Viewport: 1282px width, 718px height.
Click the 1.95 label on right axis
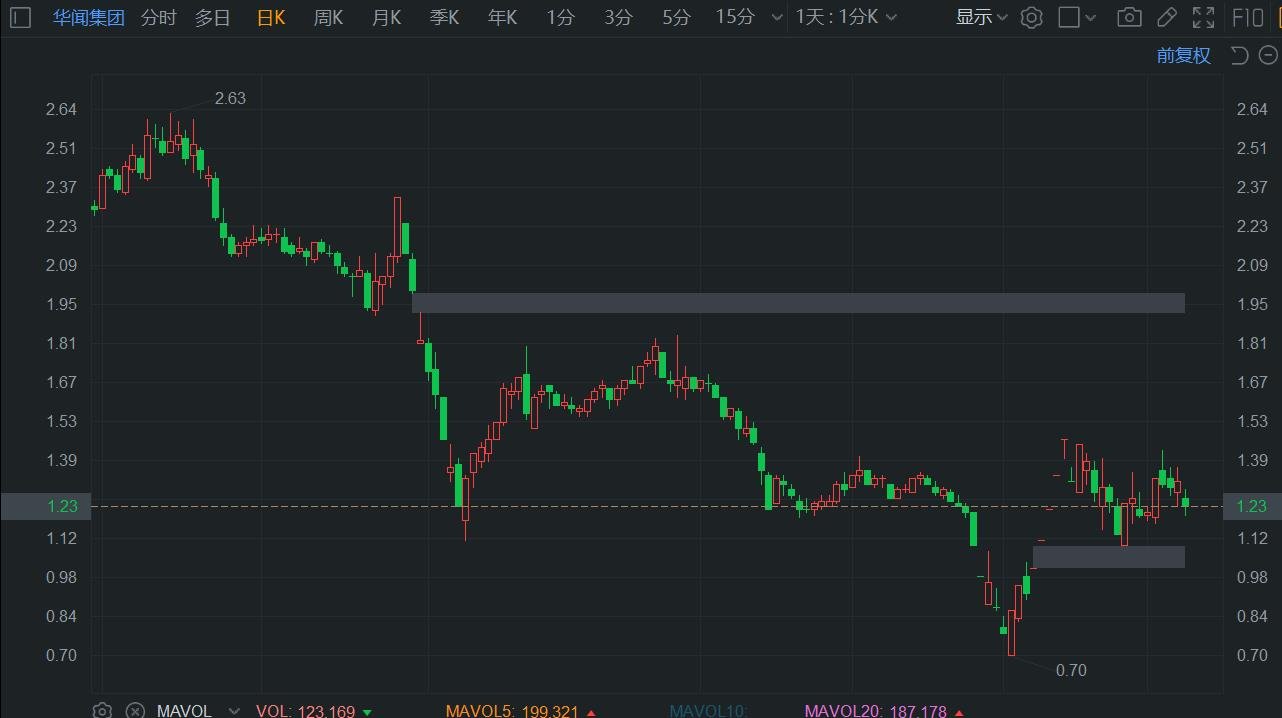click(1252, 304)
